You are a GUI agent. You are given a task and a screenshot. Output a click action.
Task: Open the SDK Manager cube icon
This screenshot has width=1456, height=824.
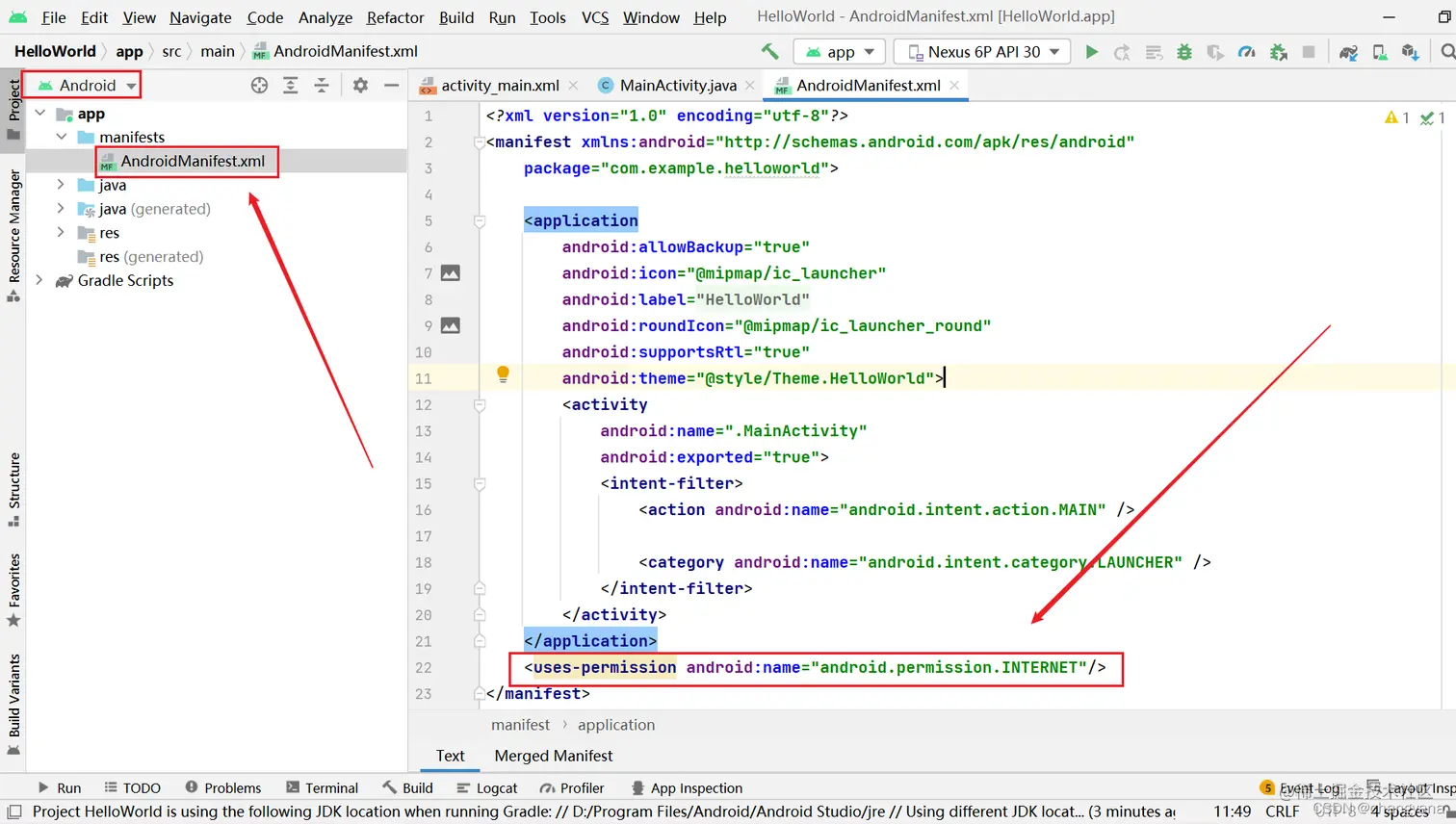tap(1411, 52)
